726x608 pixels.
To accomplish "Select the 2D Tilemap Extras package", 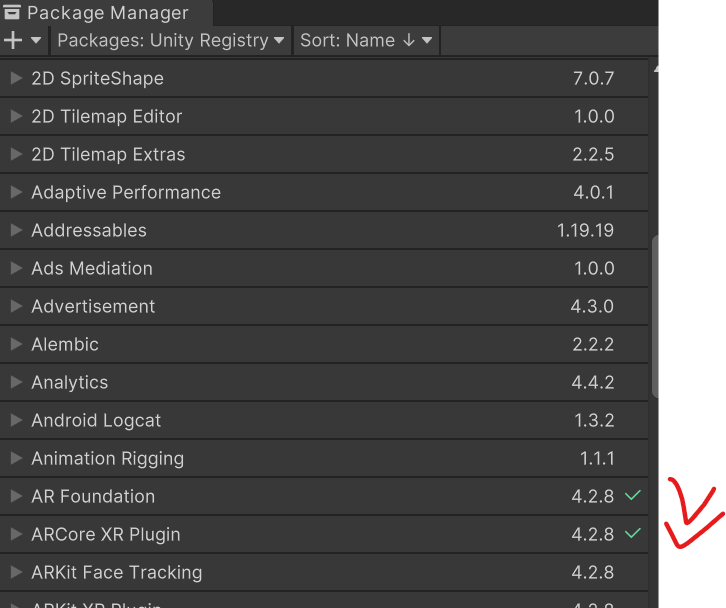I will (x=324, y=154).
